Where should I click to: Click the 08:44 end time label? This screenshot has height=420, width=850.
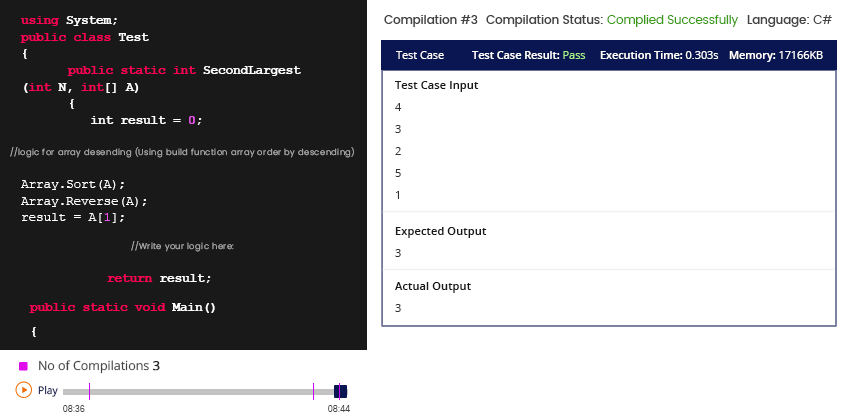pyautogui.click(x=338, y=409)
